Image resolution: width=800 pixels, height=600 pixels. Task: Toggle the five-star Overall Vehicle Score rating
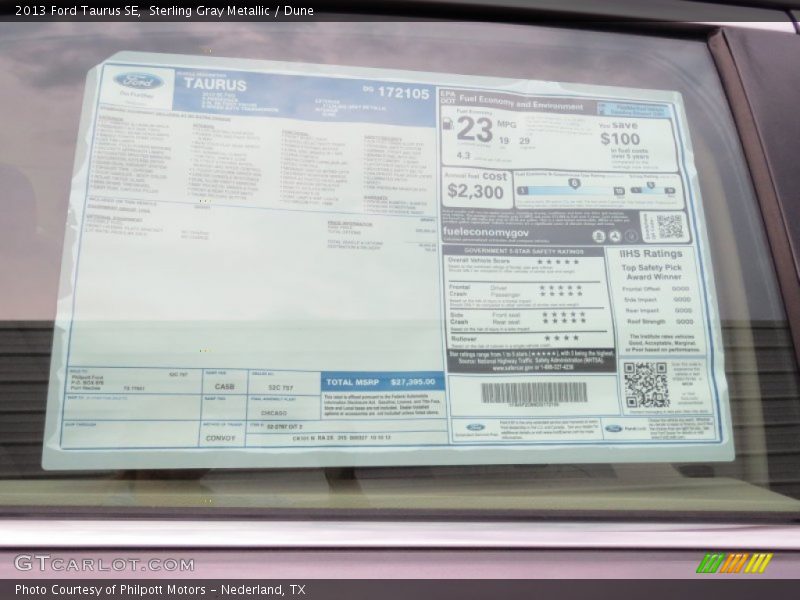click(560, 263)
